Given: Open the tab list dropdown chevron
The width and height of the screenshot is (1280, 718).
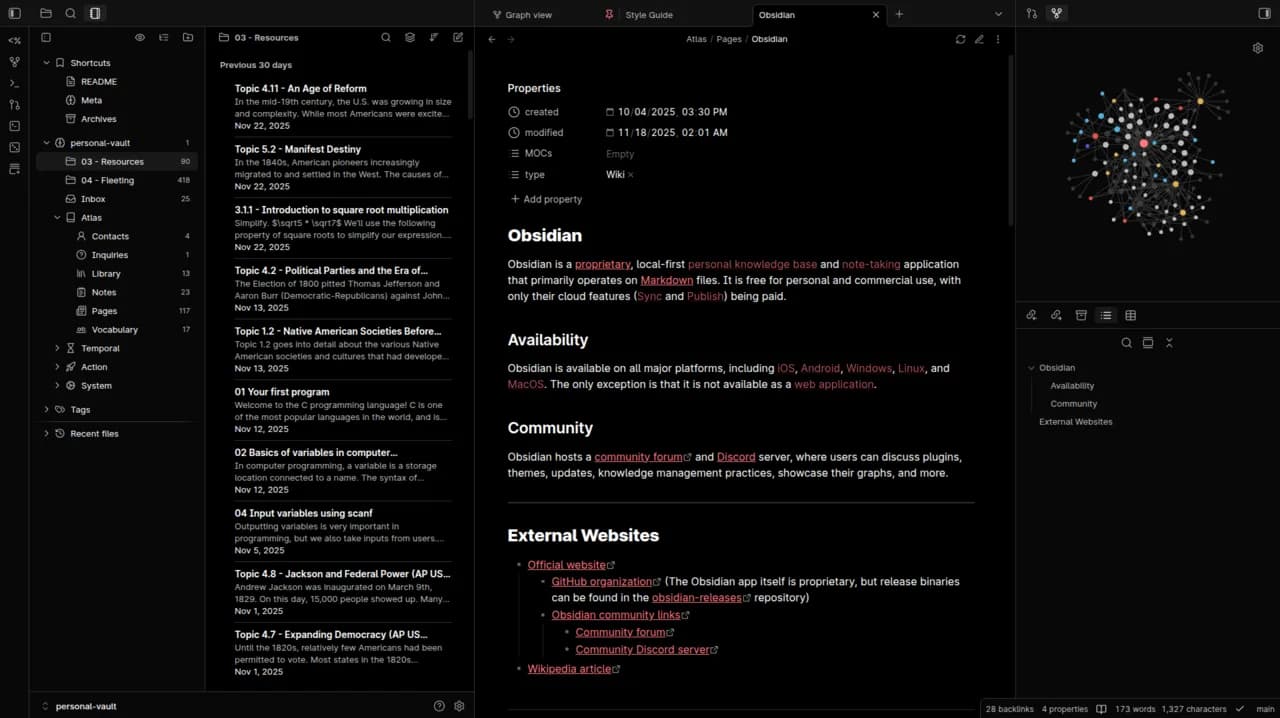Looking at the screenshot, I should coord(998,14).
